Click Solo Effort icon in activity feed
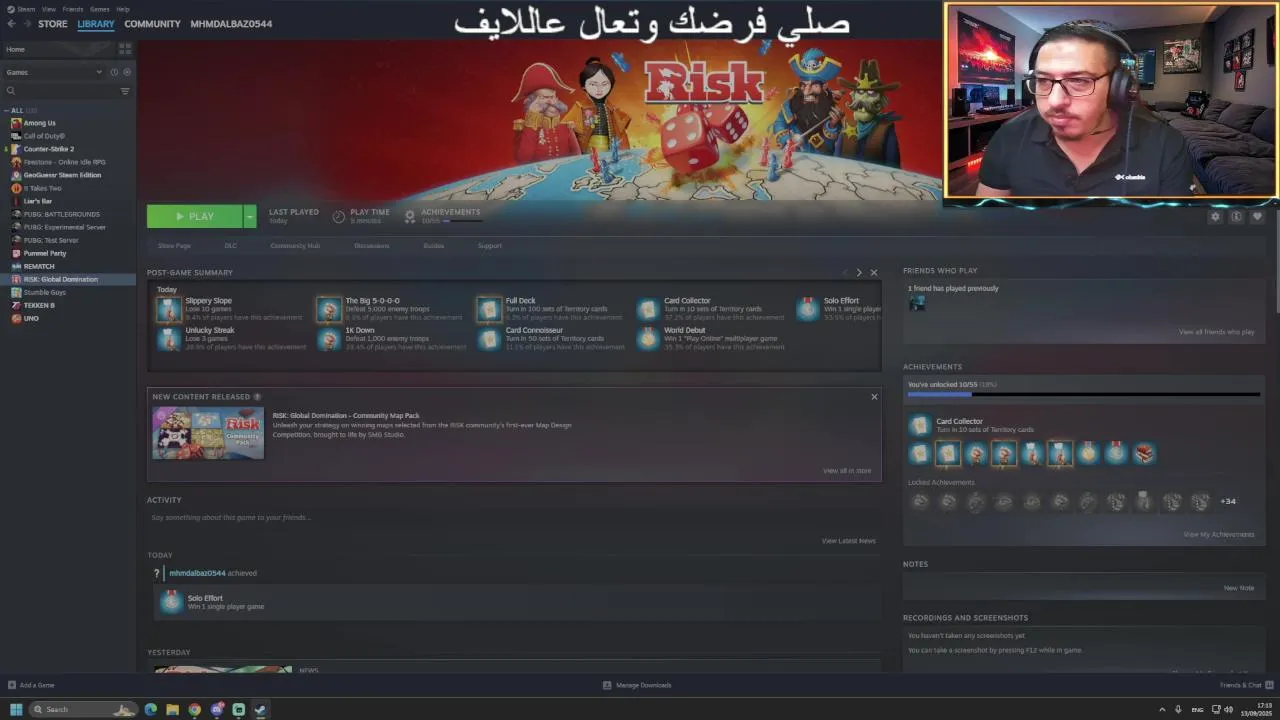 [x=171, y=602]
